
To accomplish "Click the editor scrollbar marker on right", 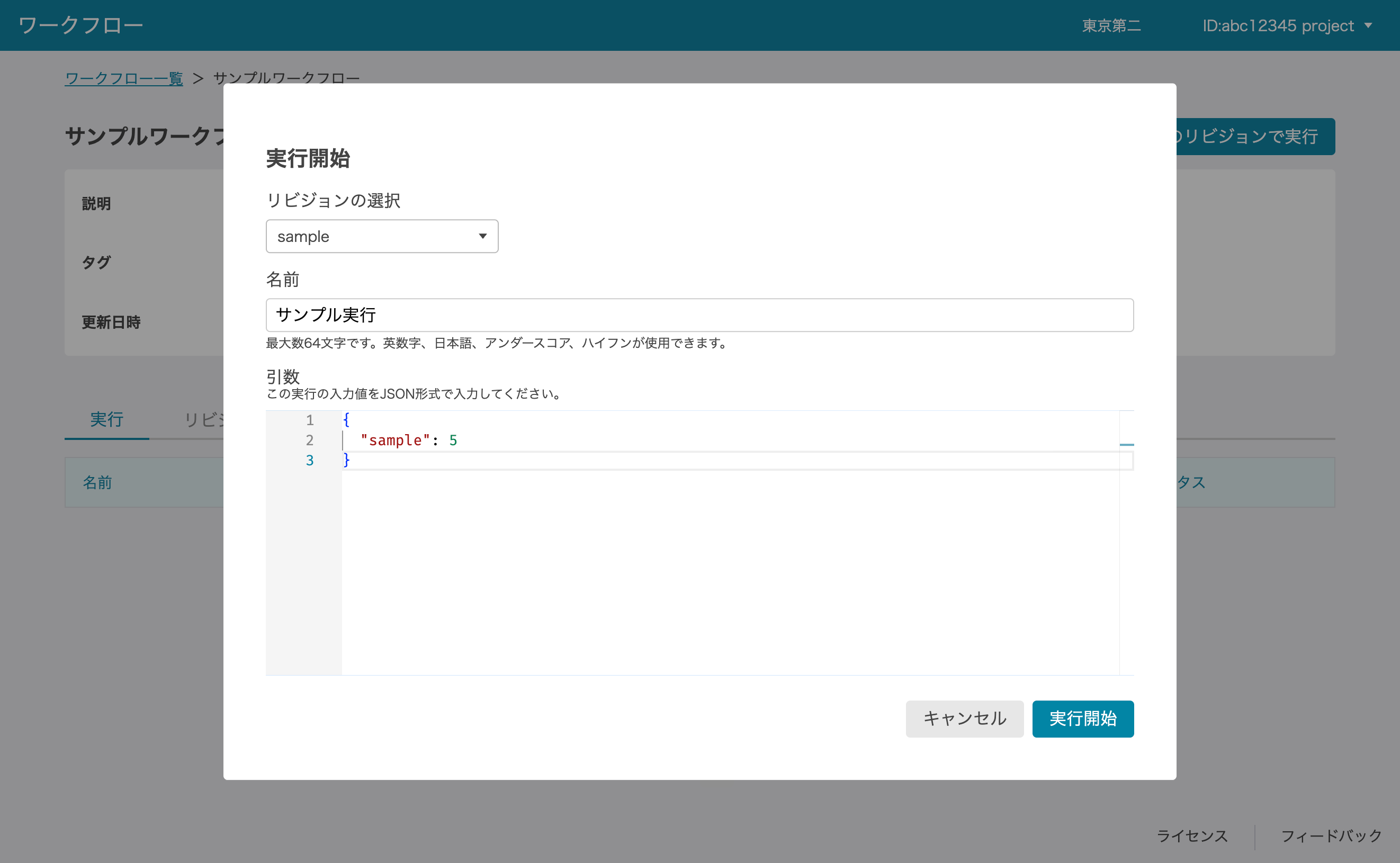I will [x=1126, y=445].
